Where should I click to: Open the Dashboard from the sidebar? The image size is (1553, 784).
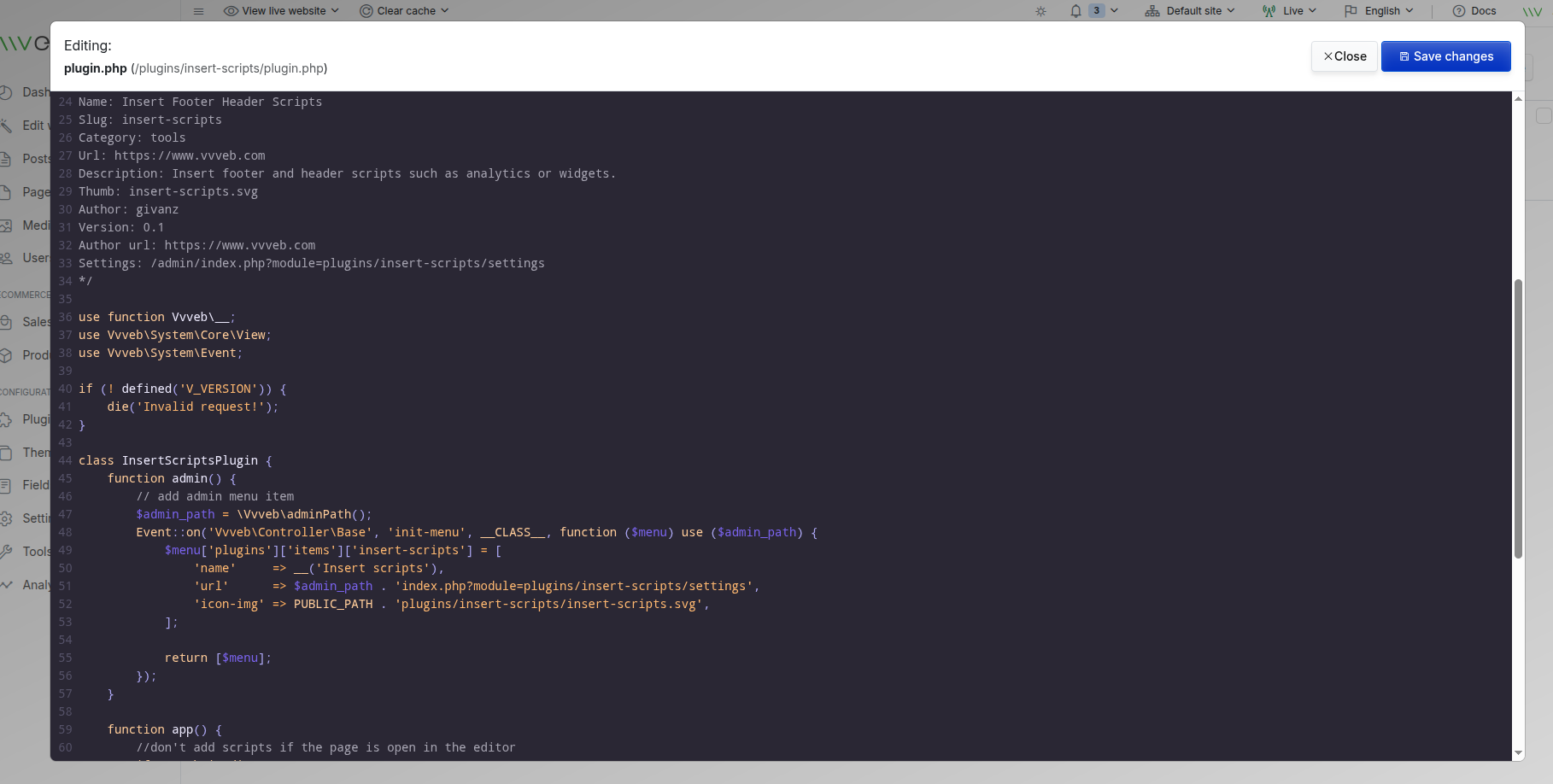coord(26,91)
